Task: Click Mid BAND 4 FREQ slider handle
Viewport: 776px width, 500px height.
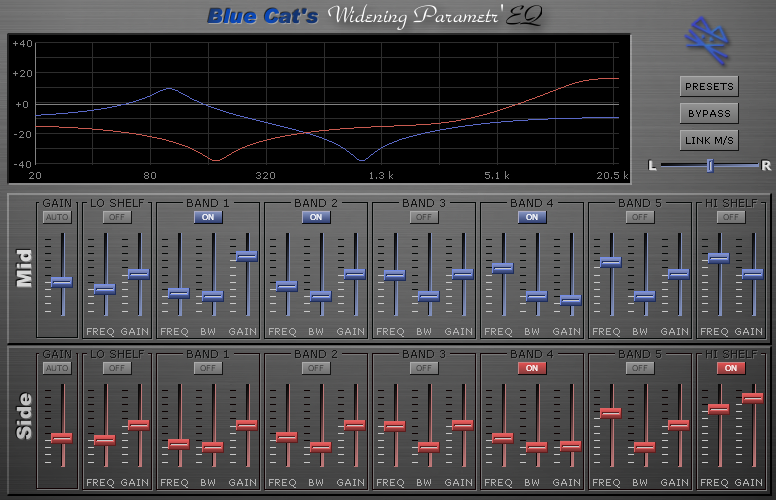Action: click(x=503, y=268)
